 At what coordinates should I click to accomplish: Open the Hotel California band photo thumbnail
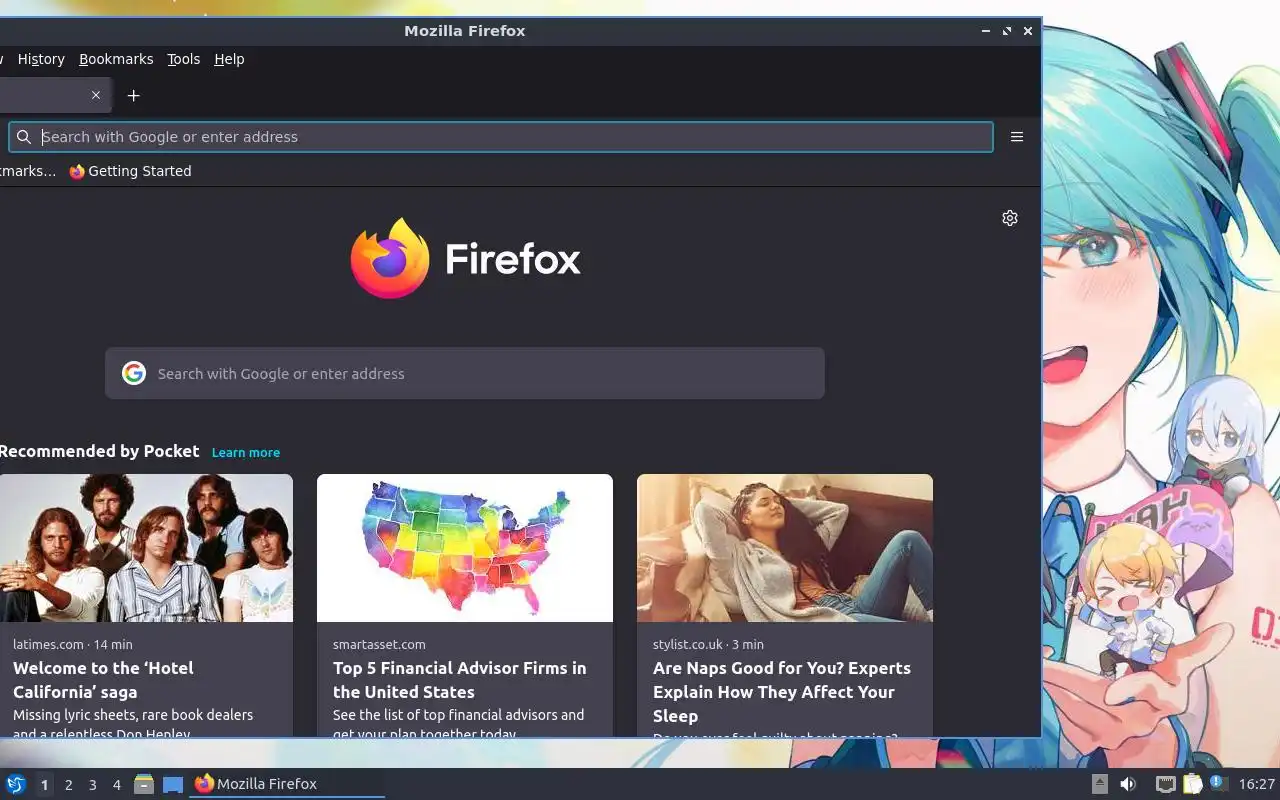pos(146,548)
